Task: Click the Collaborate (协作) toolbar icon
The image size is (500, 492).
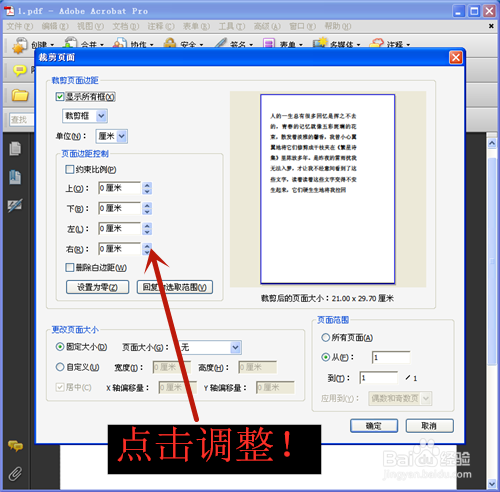Action: point(120,43)
